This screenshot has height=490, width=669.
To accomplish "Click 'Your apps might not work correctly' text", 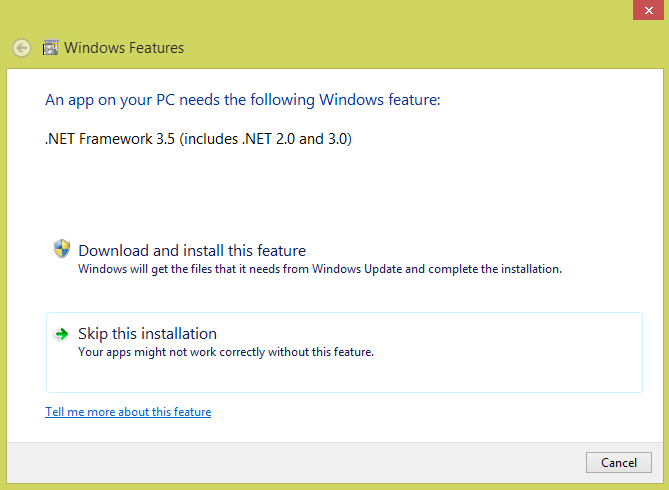I will 226,352.
